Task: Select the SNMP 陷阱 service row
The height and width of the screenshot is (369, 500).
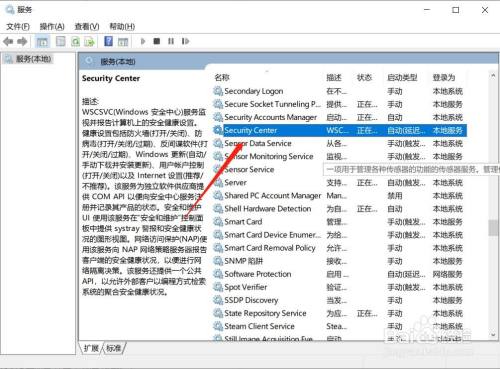Action: (x=340, y=261)
